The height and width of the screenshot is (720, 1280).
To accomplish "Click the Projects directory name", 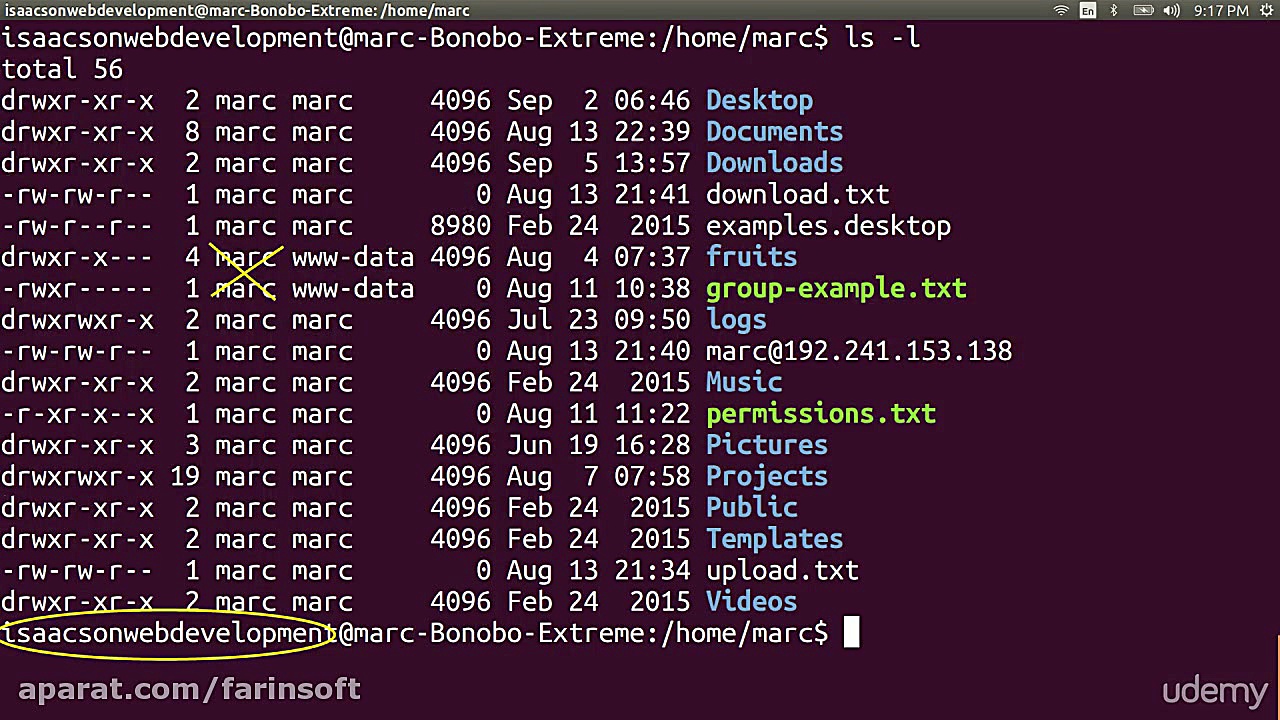I will point(766,476).
